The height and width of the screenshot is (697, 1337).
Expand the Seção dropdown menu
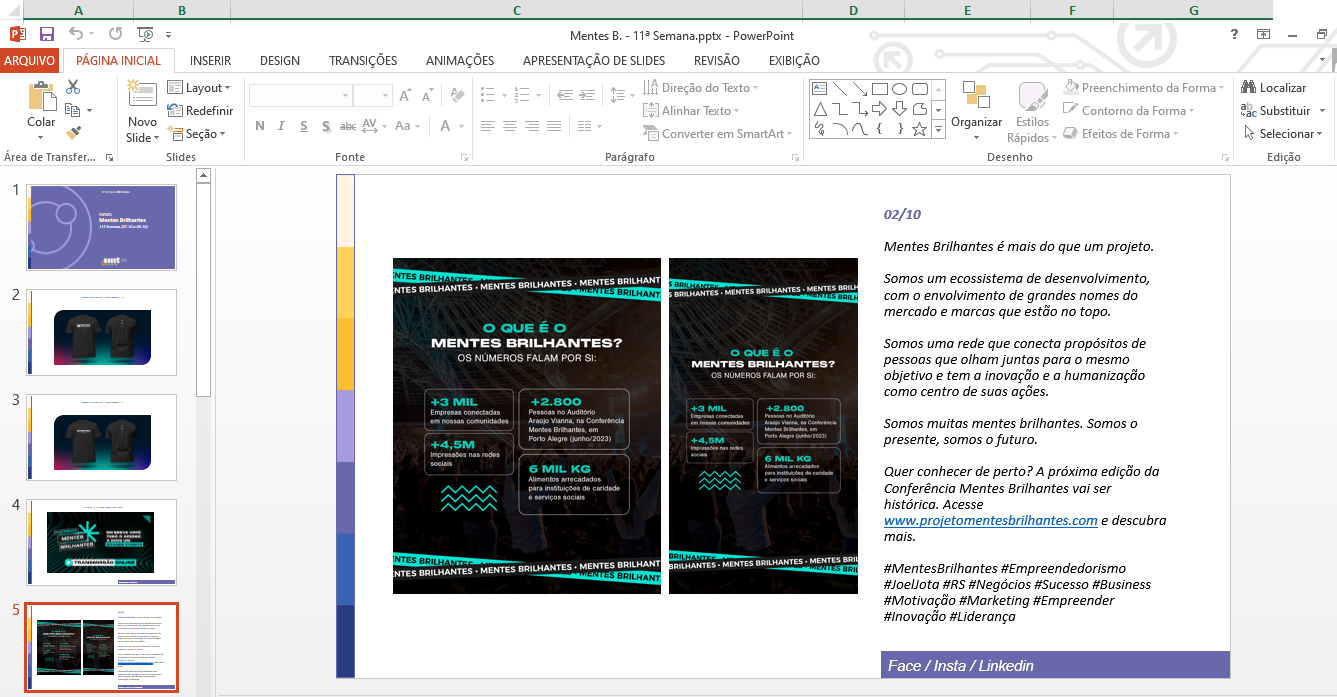point(197,133)
